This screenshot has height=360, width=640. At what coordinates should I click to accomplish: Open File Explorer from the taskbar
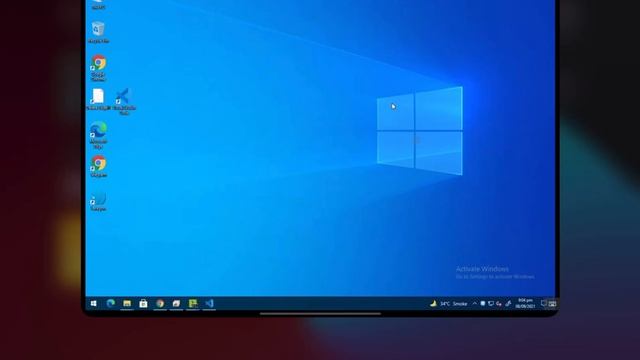point(127,303)
